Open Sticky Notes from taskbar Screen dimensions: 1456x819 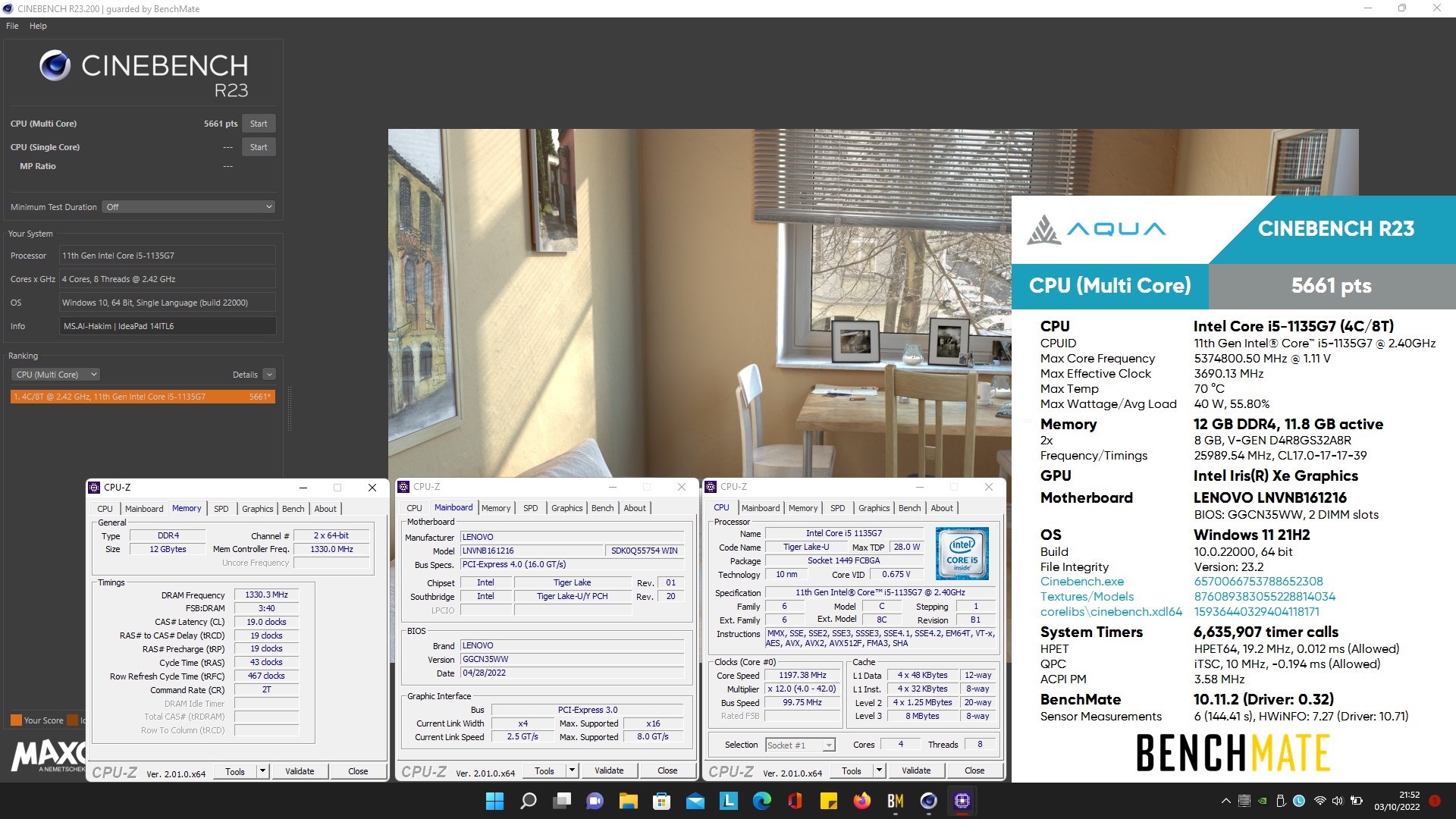click(x=829, y=801)
